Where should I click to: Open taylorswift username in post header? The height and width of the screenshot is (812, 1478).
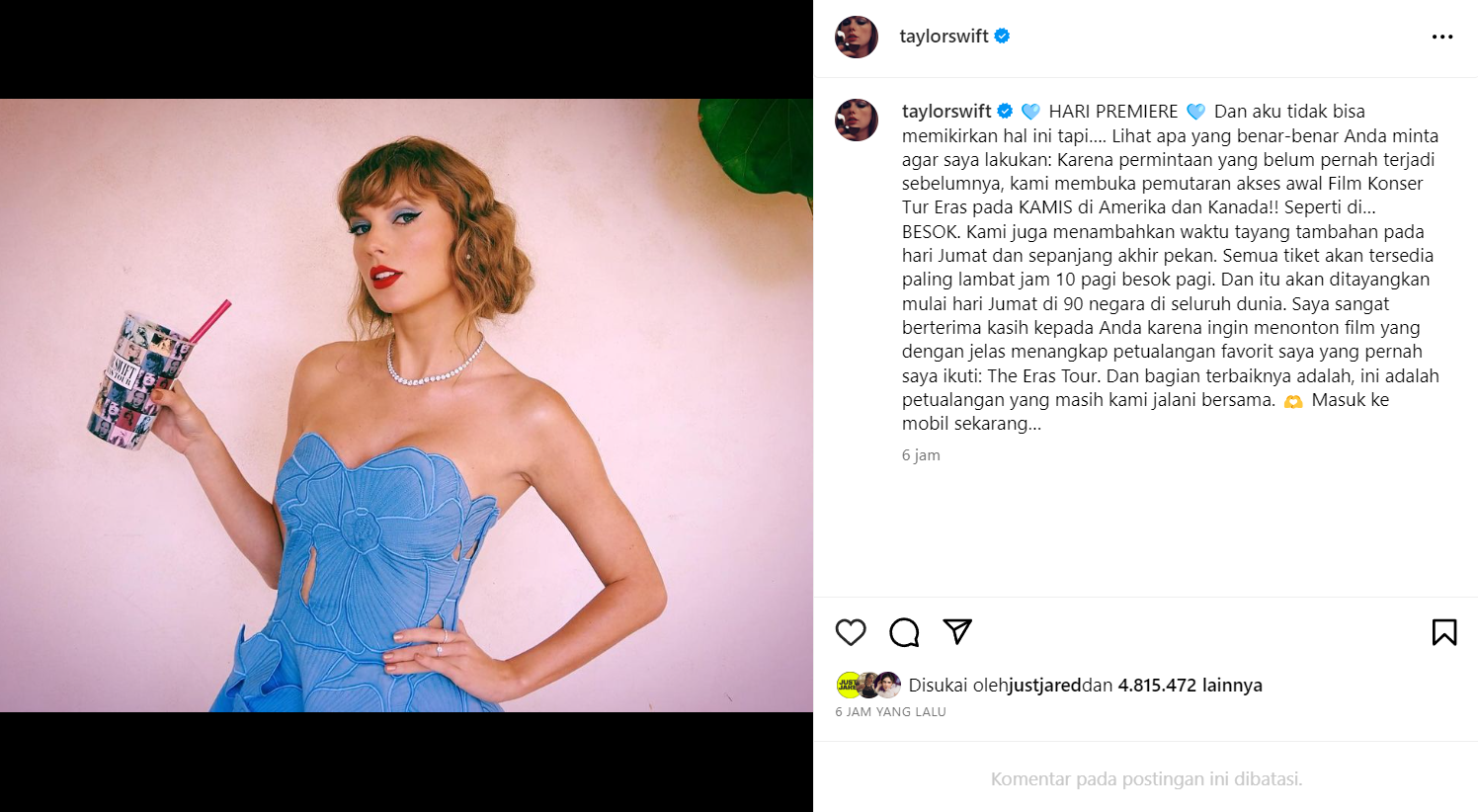(944, 37)
